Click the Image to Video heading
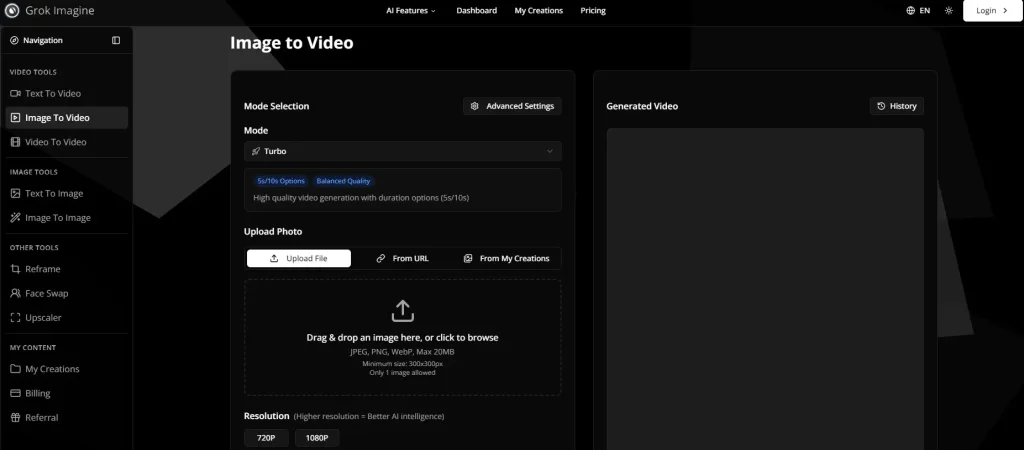This screenshot has width=1024, height=450. (292, 43)
